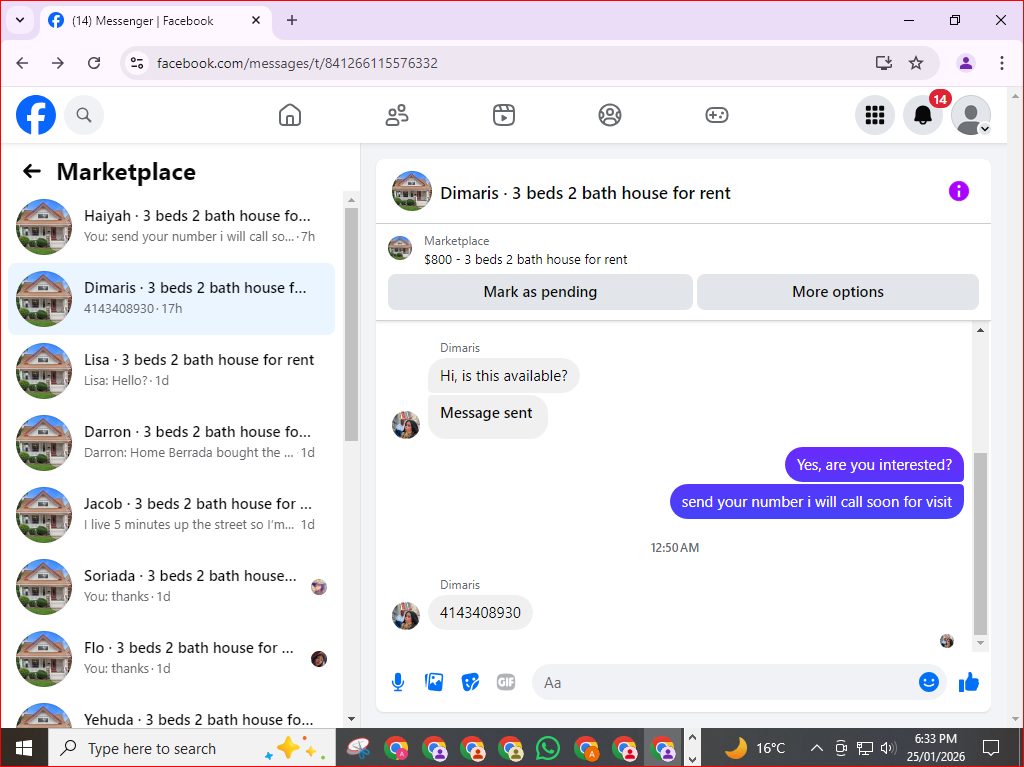Click conversation list scrollbar down arrow
This screenshot has height=767, width=1024.
351,719
